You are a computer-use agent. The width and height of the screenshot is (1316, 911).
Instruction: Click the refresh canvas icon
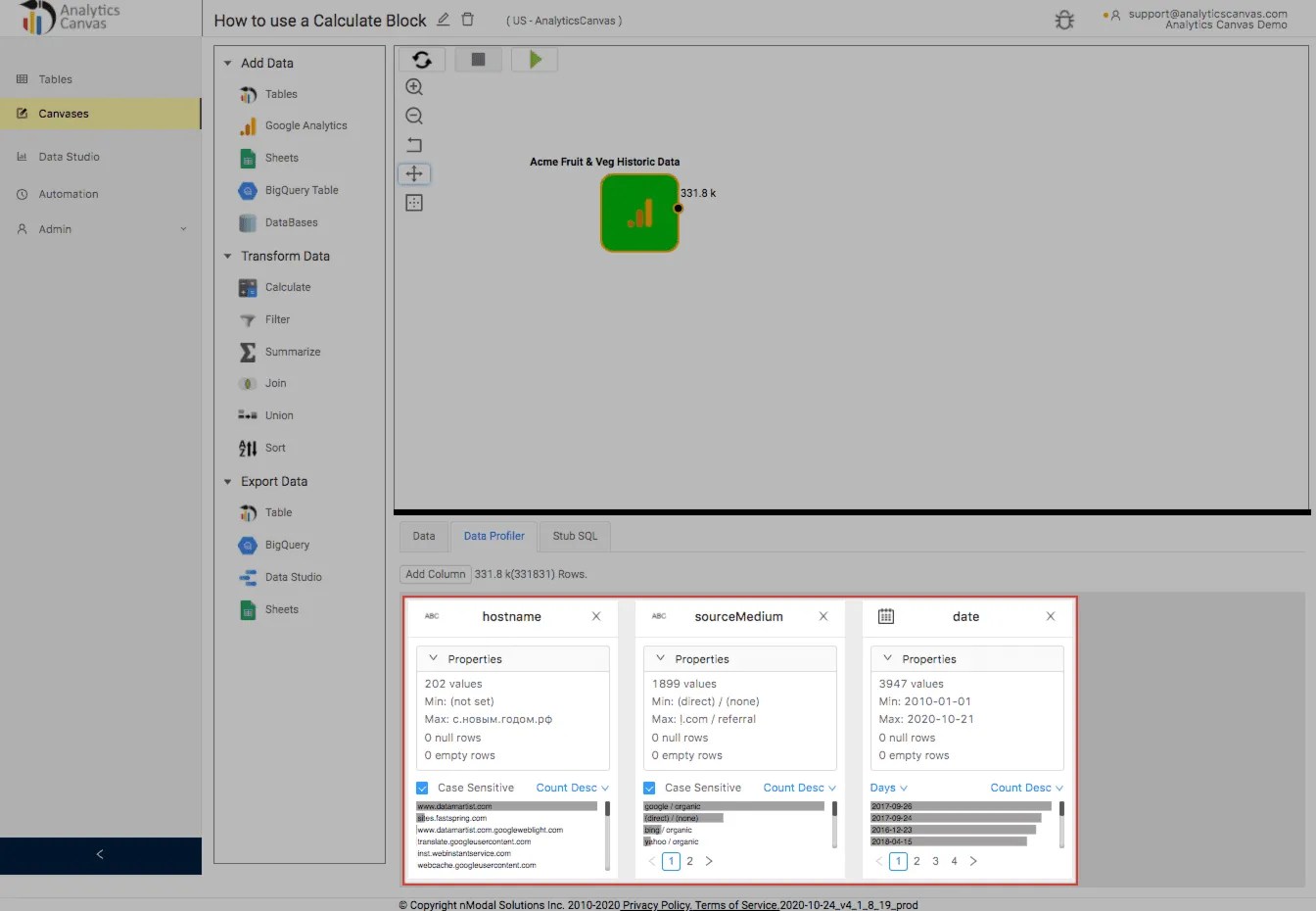click(x=422, y=60)
